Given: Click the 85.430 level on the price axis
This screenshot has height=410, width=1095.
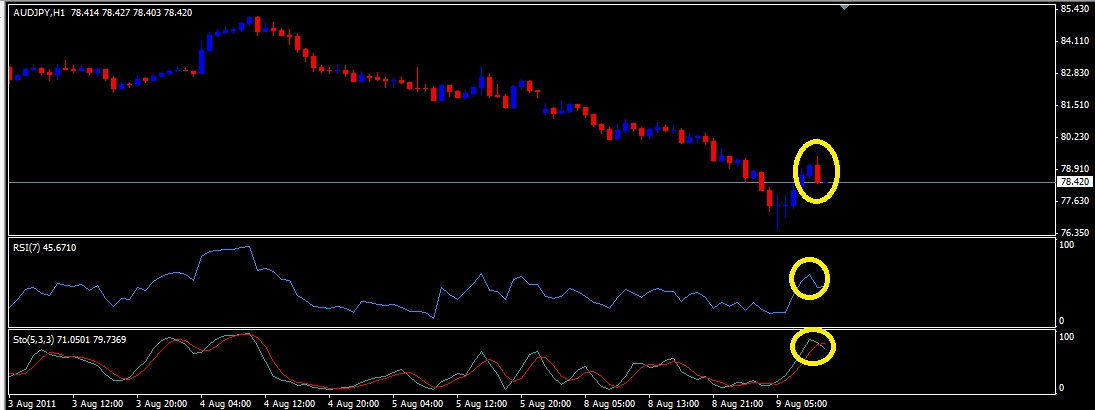Looking at the screenshot, I should click(x=1074, y=9).
